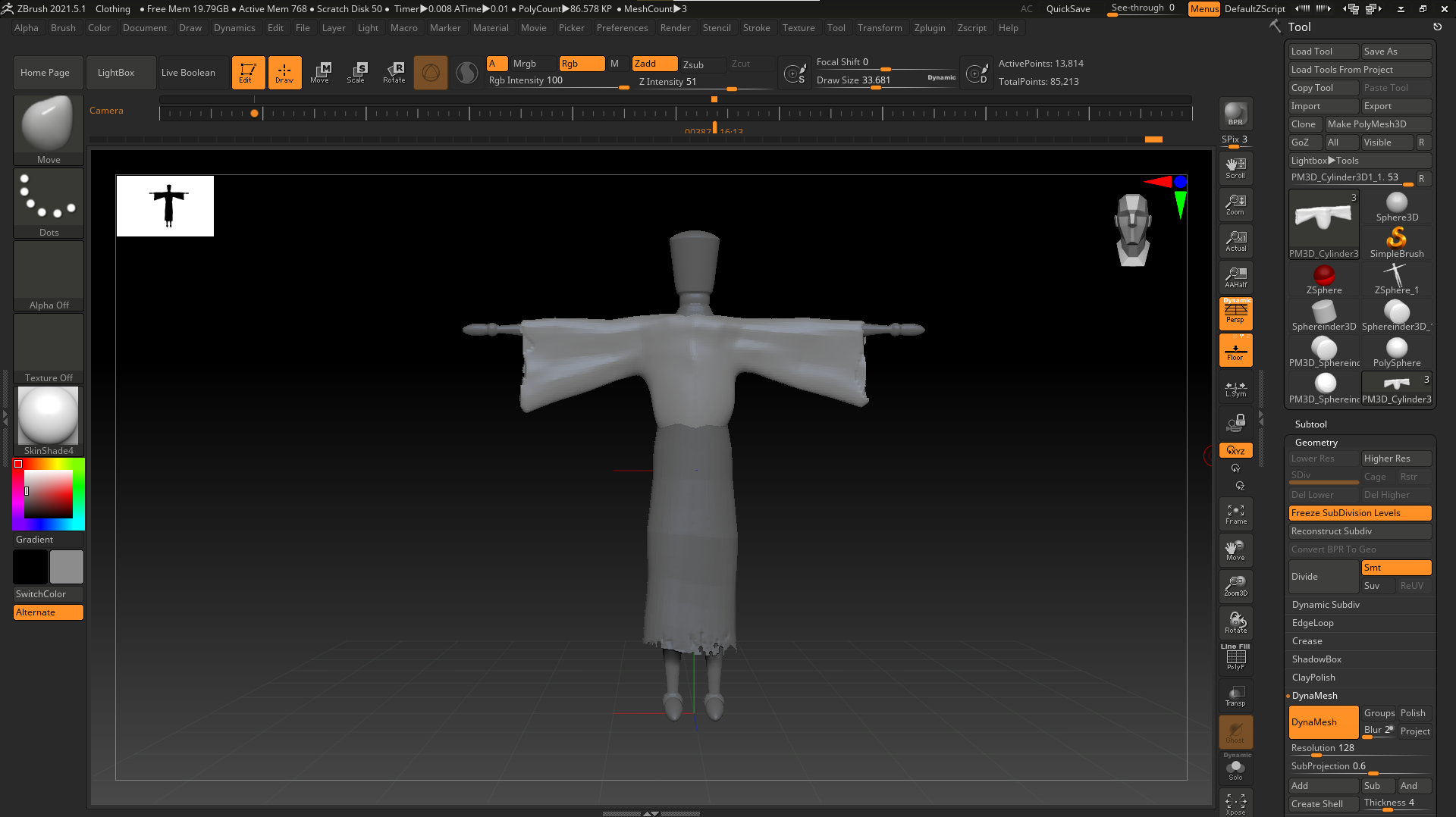Select the Scale transform tool
Image resolution: width=1456 pixels, height=817 pixels.
356,72
